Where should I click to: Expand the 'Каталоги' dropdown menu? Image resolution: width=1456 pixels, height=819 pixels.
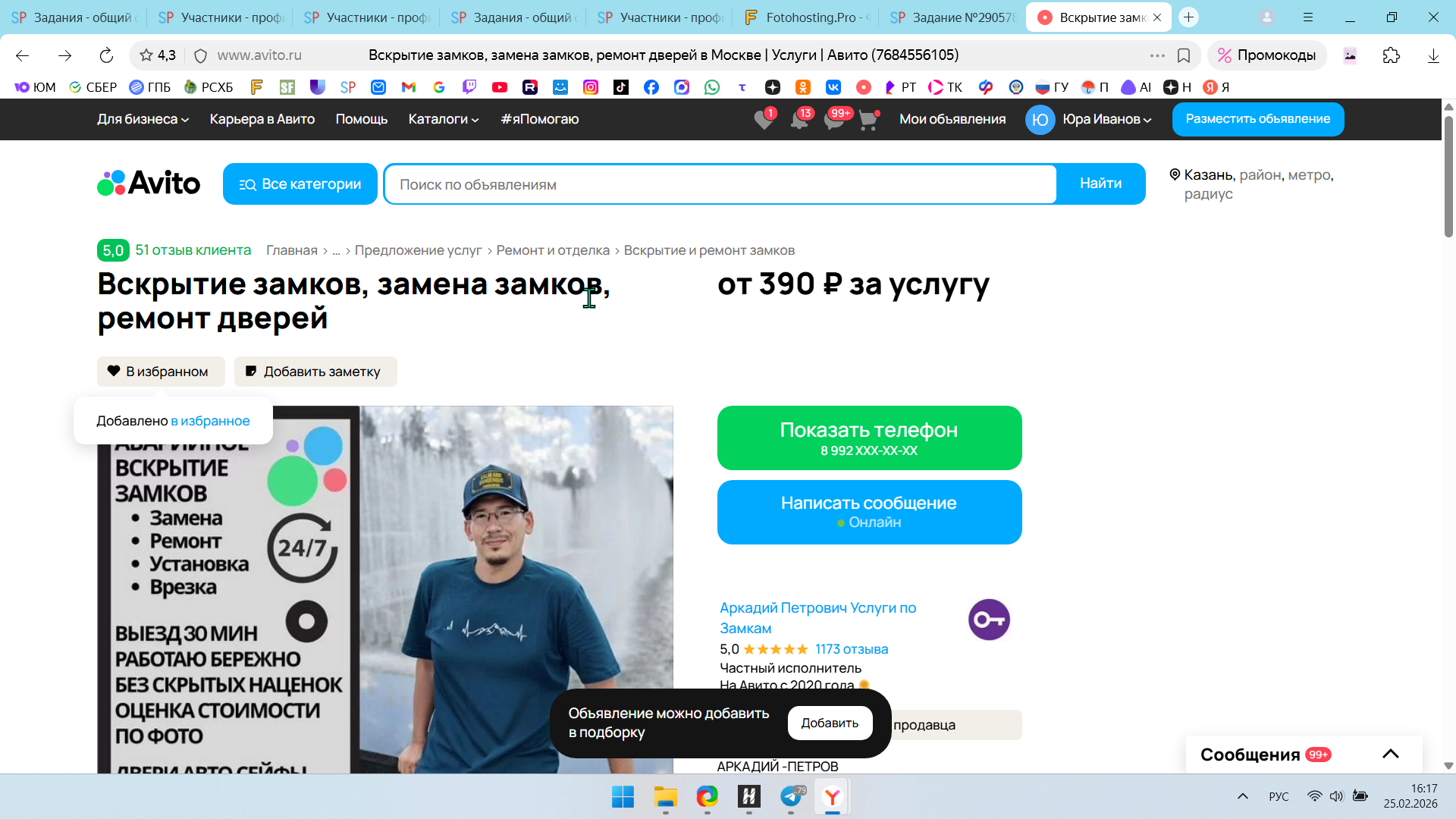443,119
